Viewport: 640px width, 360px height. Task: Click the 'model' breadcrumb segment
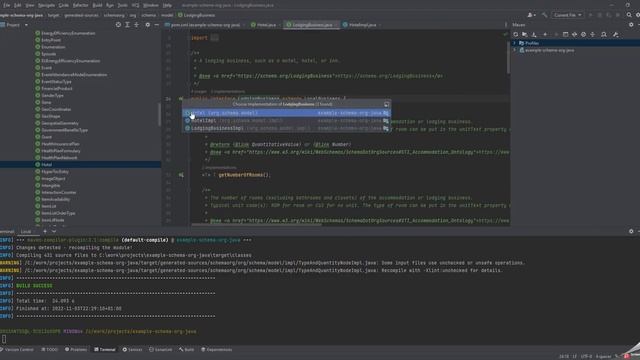167,15
